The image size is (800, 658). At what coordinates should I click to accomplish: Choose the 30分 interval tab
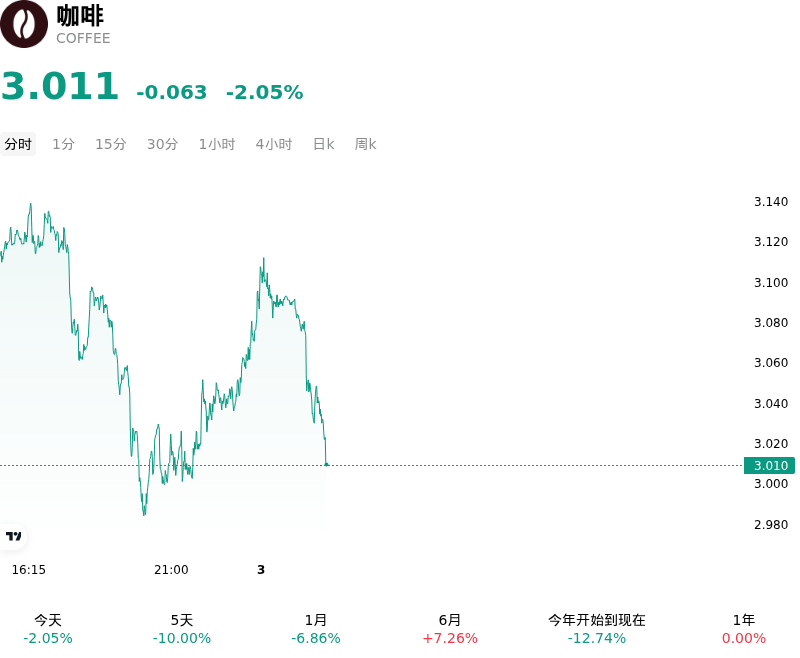(162, 144)
